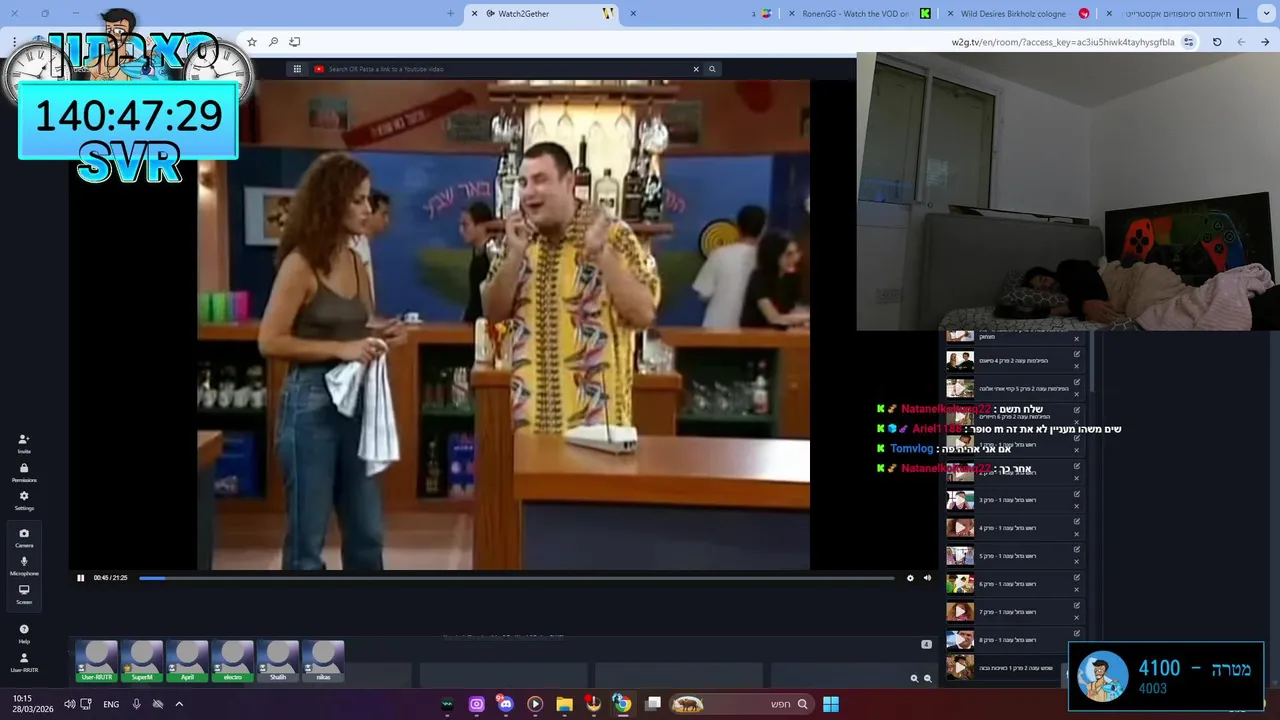Go forward in browser history

coord(1241,42)
